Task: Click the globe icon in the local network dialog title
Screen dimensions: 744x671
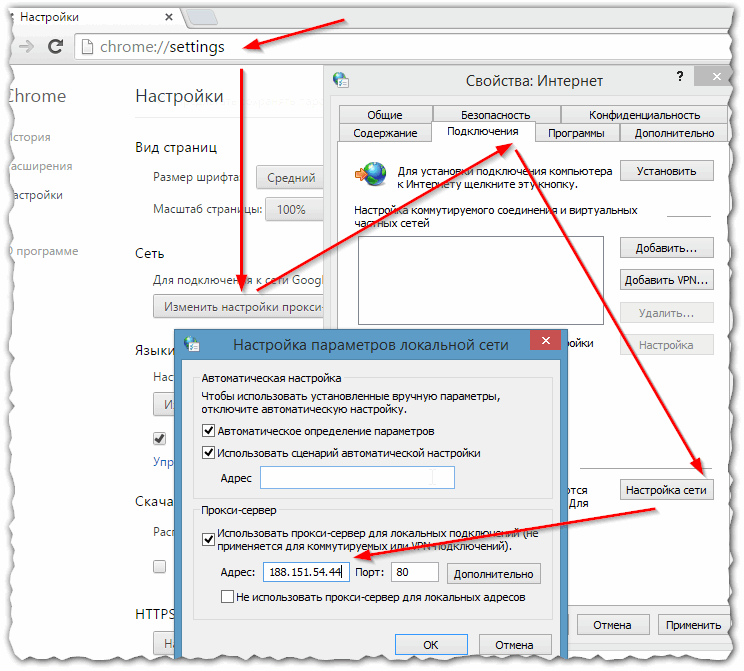Action: coord(192,344)
